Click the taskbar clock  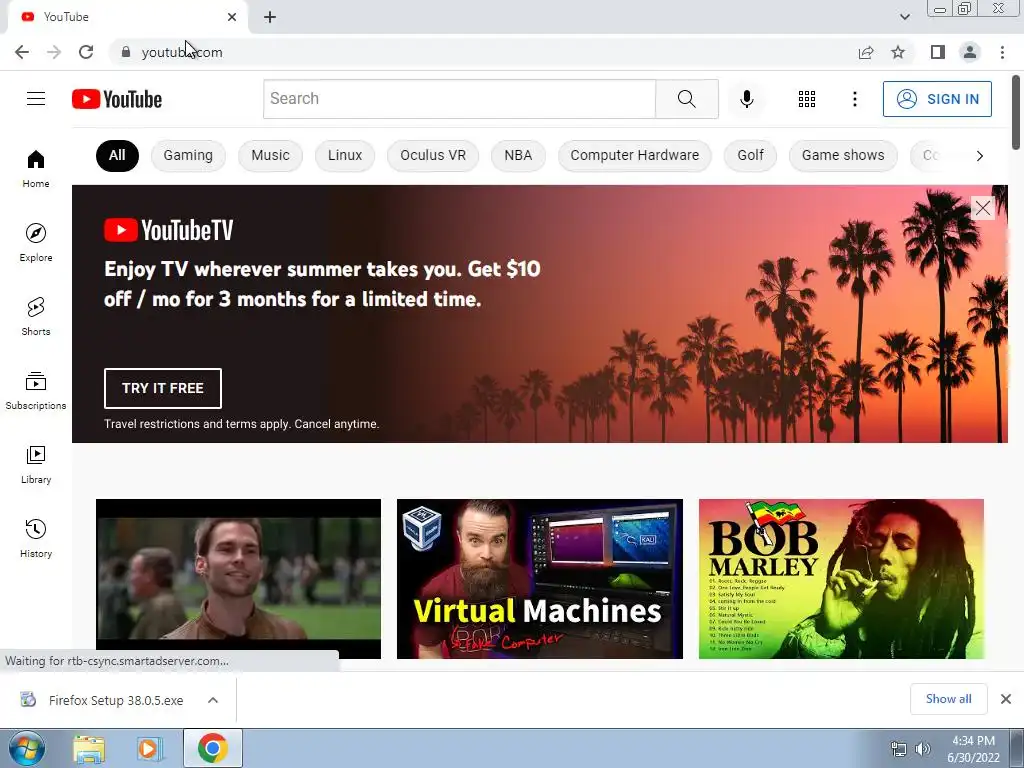[973, 749]
